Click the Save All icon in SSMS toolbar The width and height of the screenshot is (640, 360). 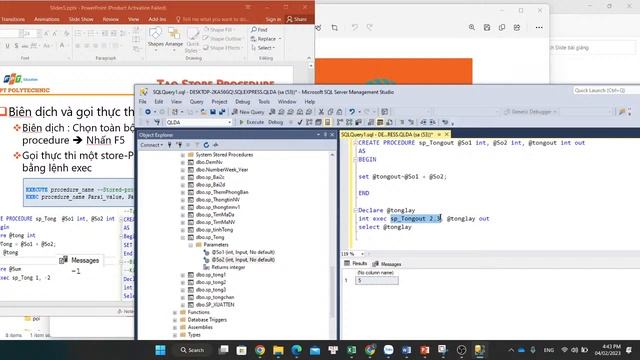pos(222,112)
